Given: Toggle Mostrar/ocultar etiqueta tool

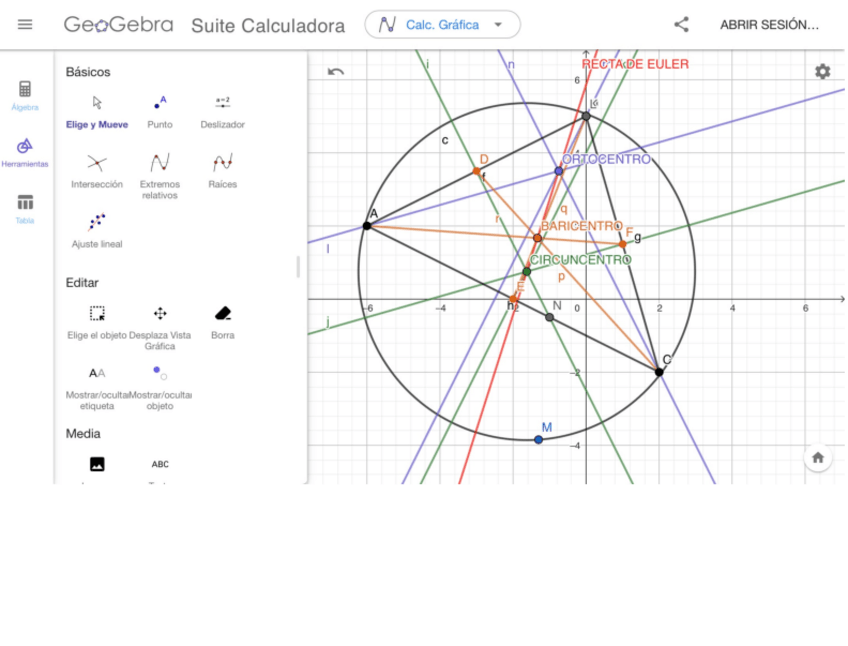Looking at the screenshot, I should tap(96, 374).
